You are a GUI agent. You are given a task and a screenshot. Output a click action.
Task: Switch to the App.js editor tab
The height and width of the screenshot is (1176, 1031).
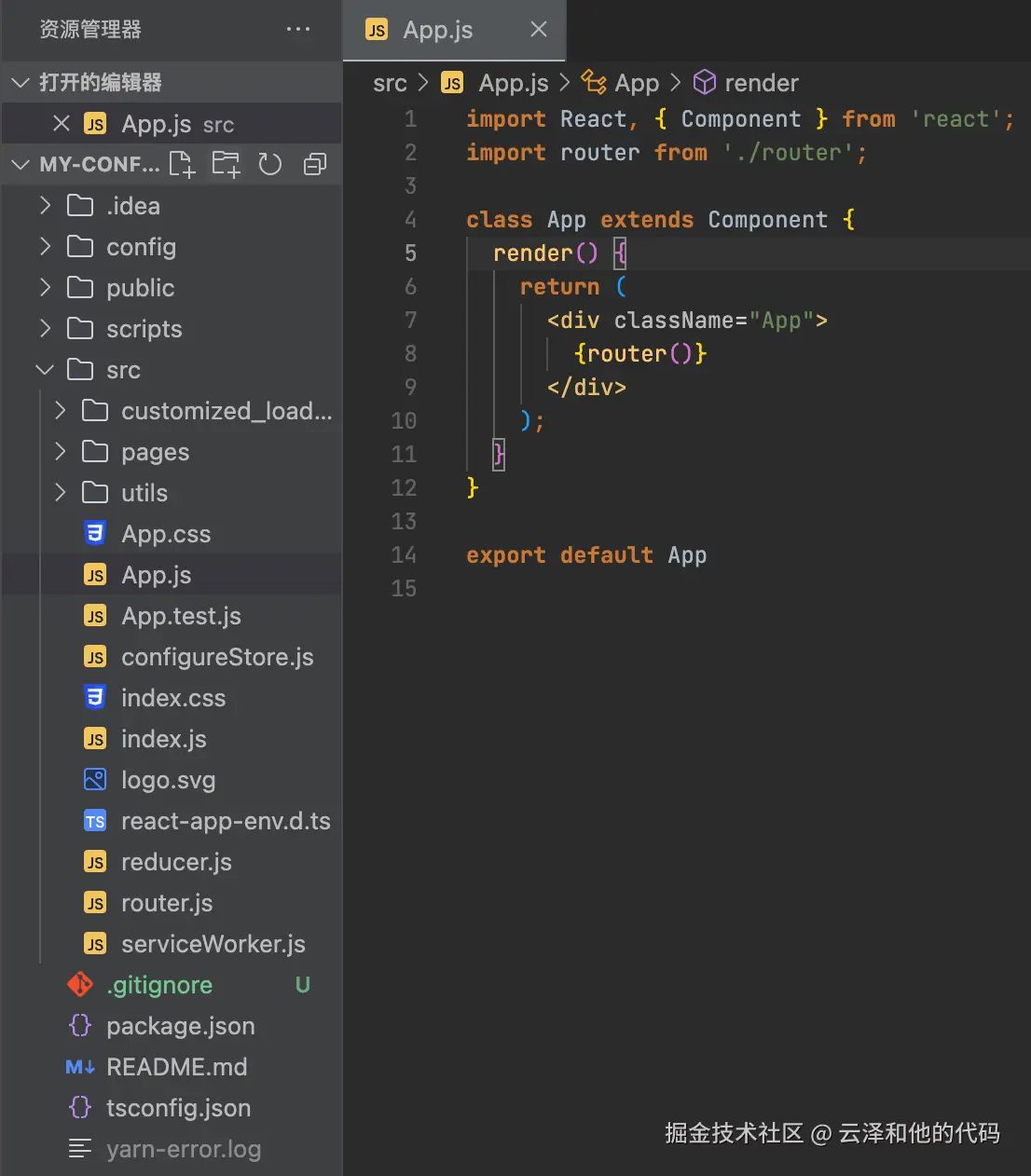click(437, 29)
